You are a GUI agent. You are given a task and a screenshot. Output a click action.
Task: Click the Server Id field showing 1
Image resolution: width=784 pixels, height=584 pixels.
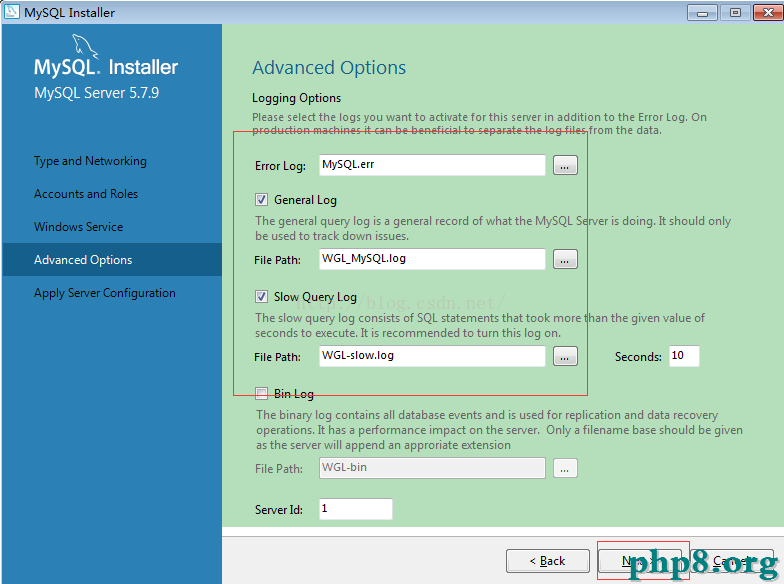pos(356,509)
